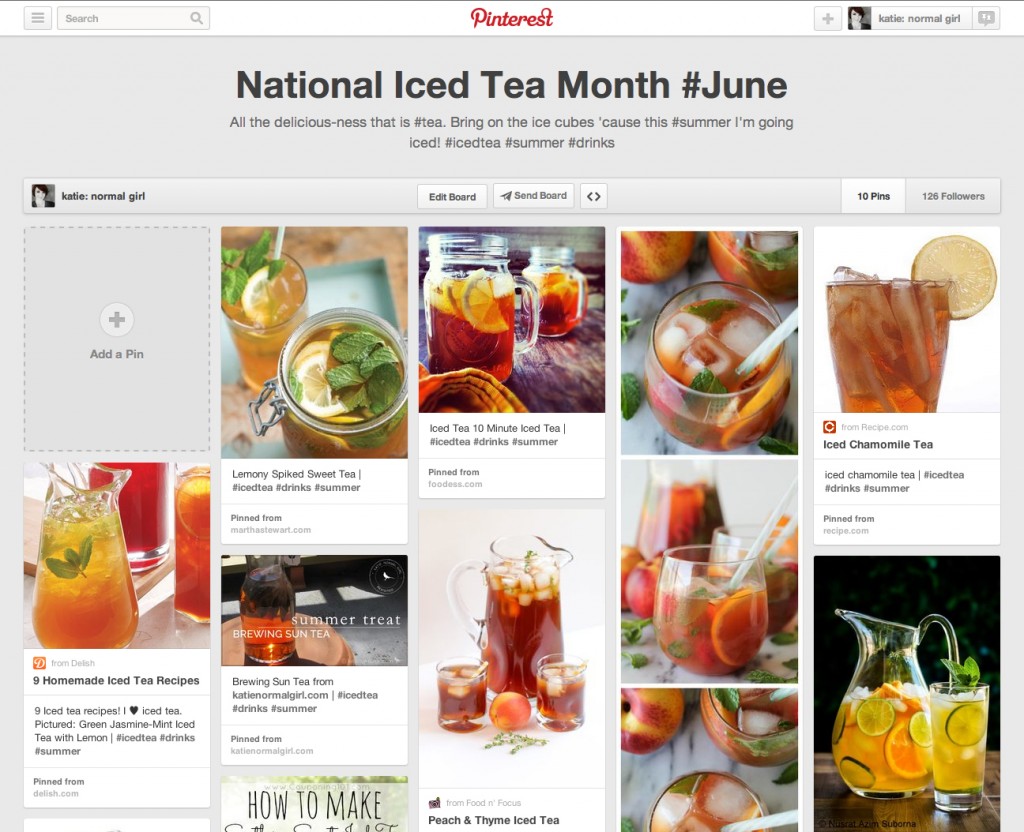Click the Delish source icon

point(39,663)
